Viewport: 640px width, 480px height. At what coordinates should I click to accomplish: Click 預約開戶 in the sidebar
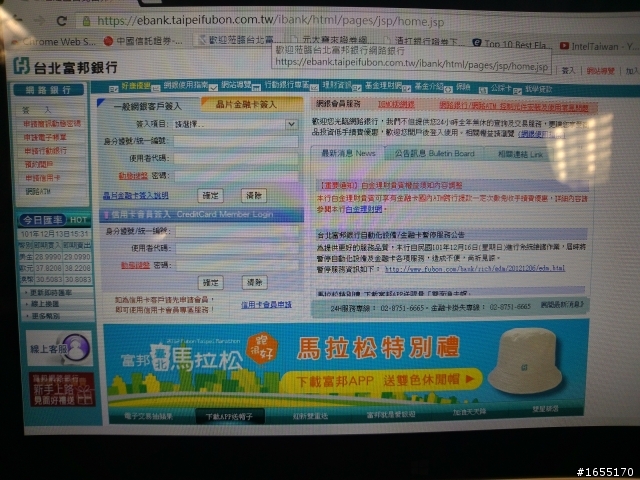(x=39, y=164)
